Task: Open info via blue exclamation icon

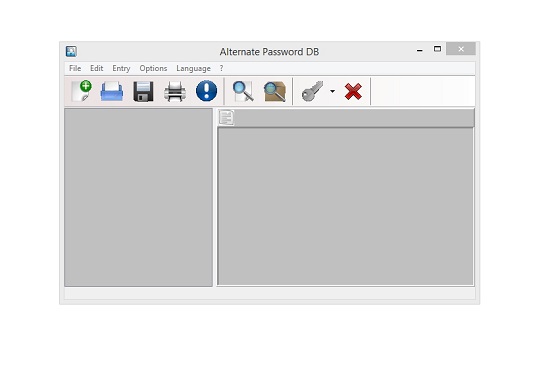Action: tap(206, 91)
